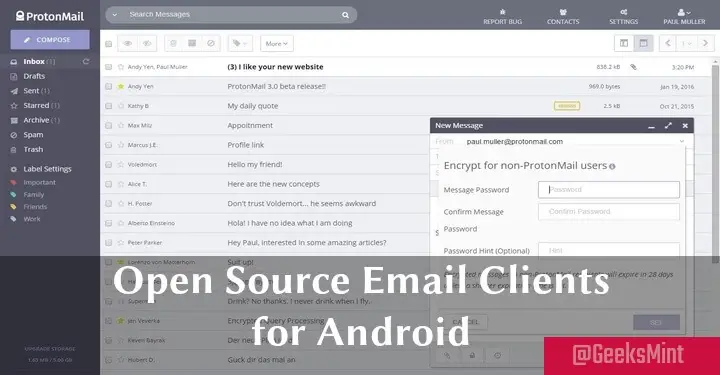The image size is (720, 375).
Task: Select the 'I like your new website' checkbox
Action: coord(108,67)
